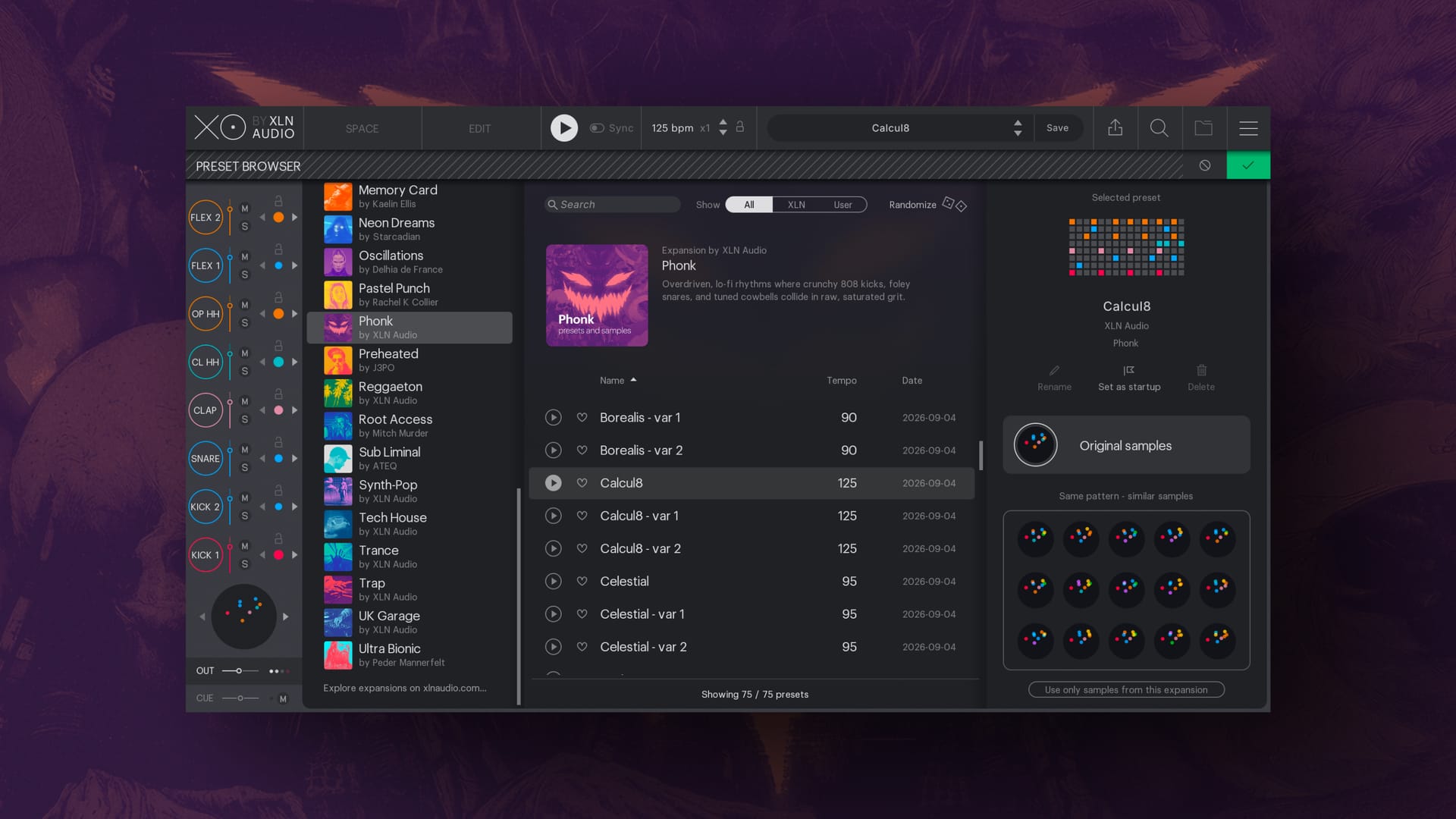Mute the KICK 1 channel
Viewport: 1456px width, 819px height.
coord(245,546)
